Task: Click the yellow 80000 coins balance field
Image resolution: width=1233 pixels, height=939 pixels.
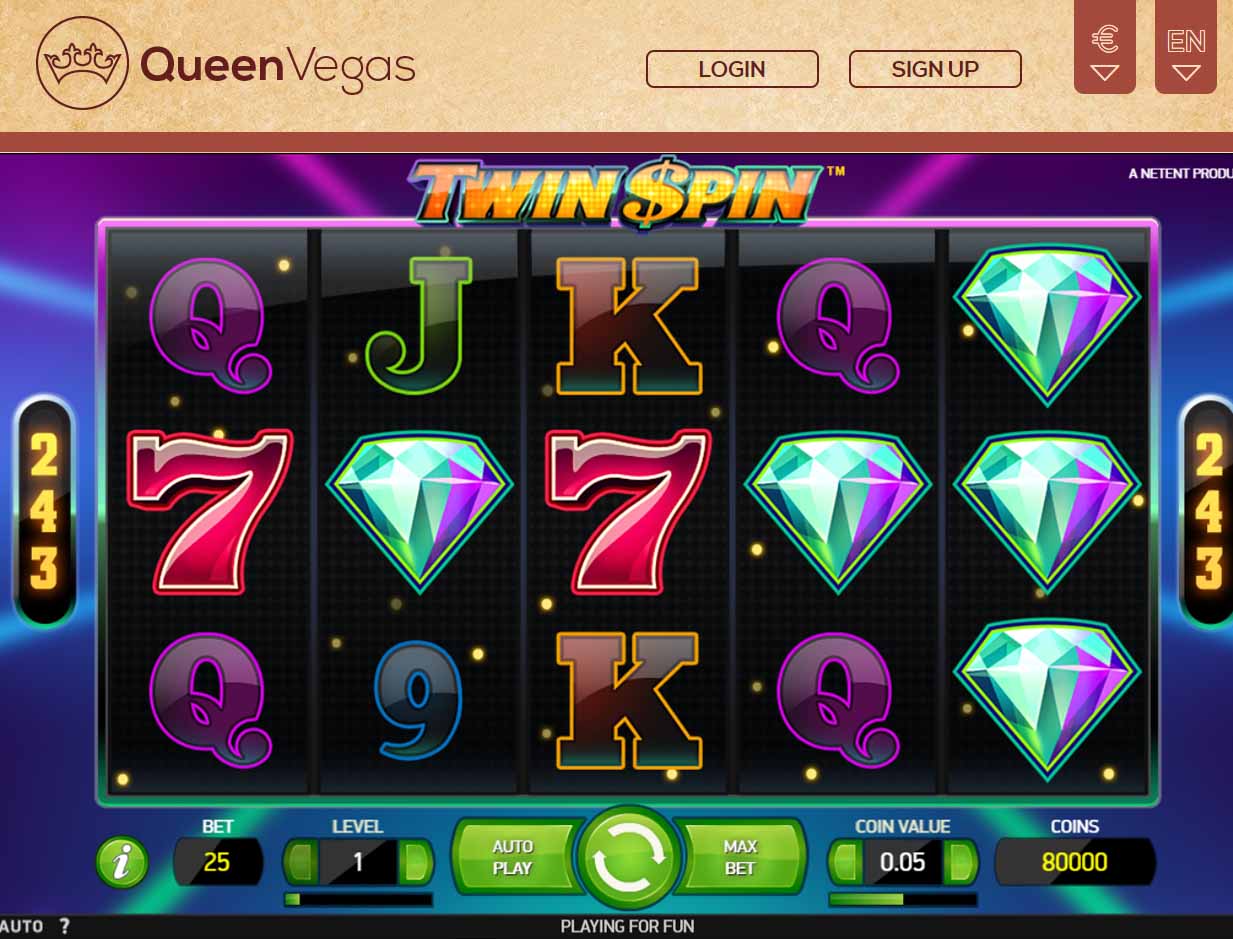Action: (1075, 862)
